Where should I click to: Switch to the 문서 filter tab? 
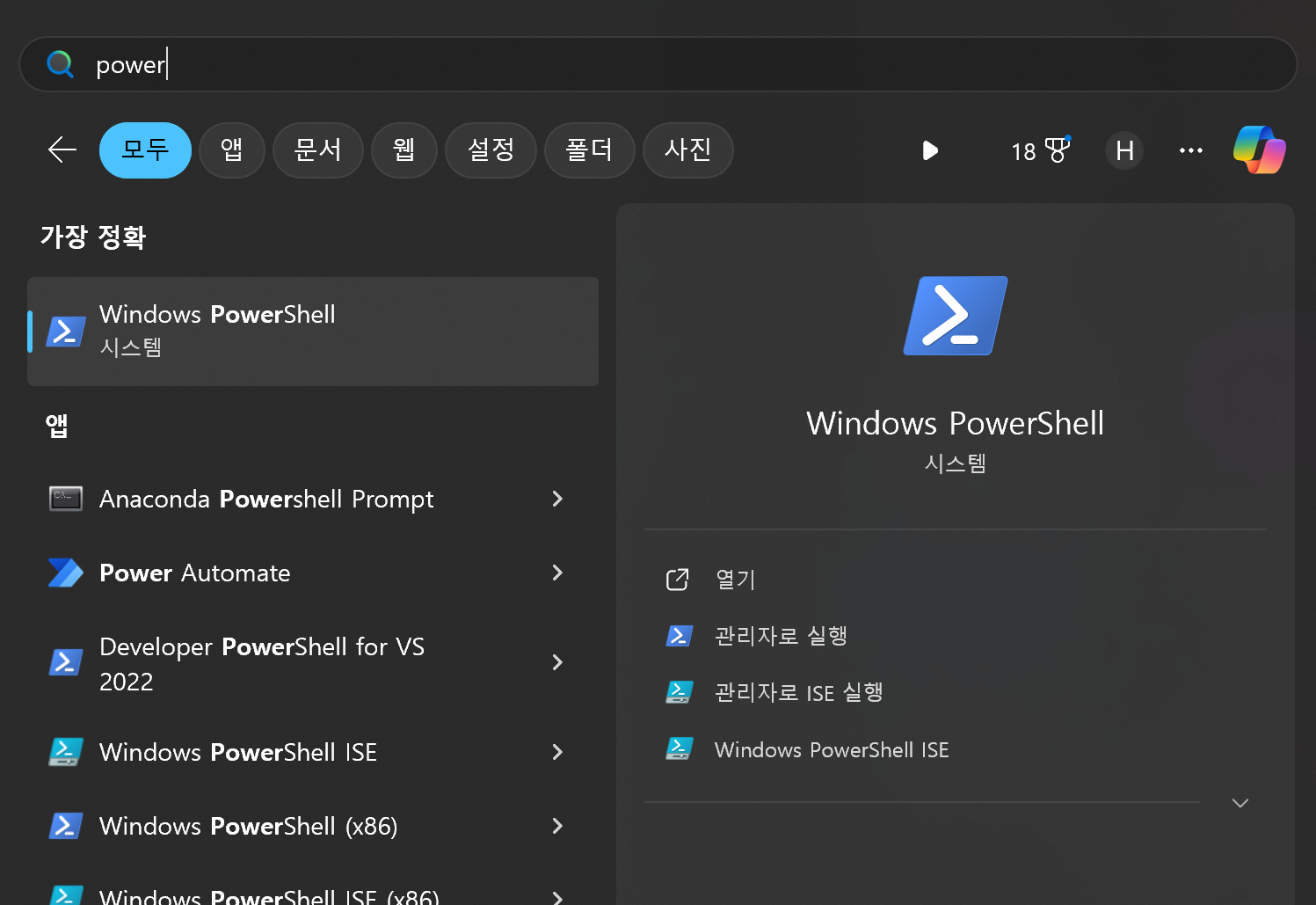coord(318,150)
